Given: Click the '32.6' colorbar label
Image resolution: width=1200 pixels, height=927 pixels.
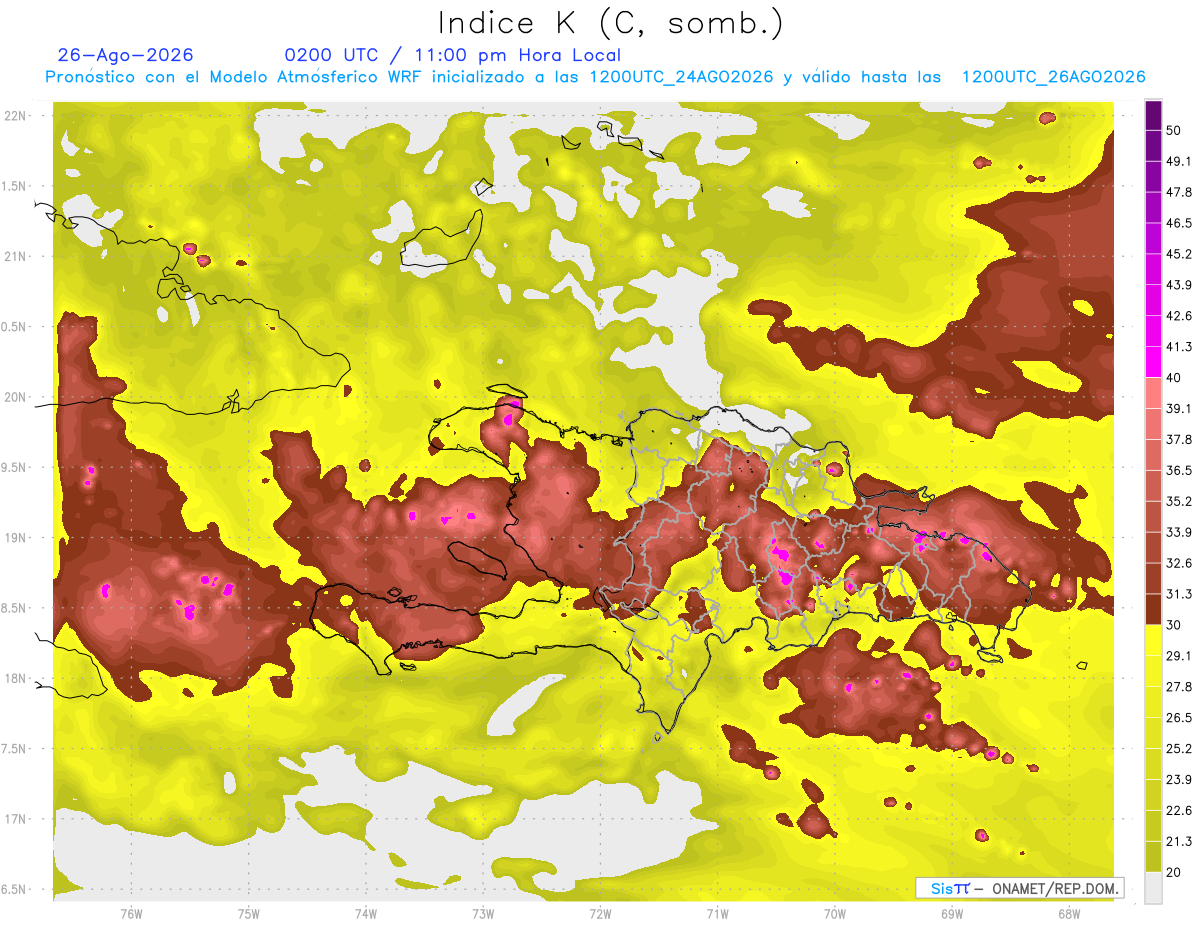Looking at the screenshot, I should 1179,563.
